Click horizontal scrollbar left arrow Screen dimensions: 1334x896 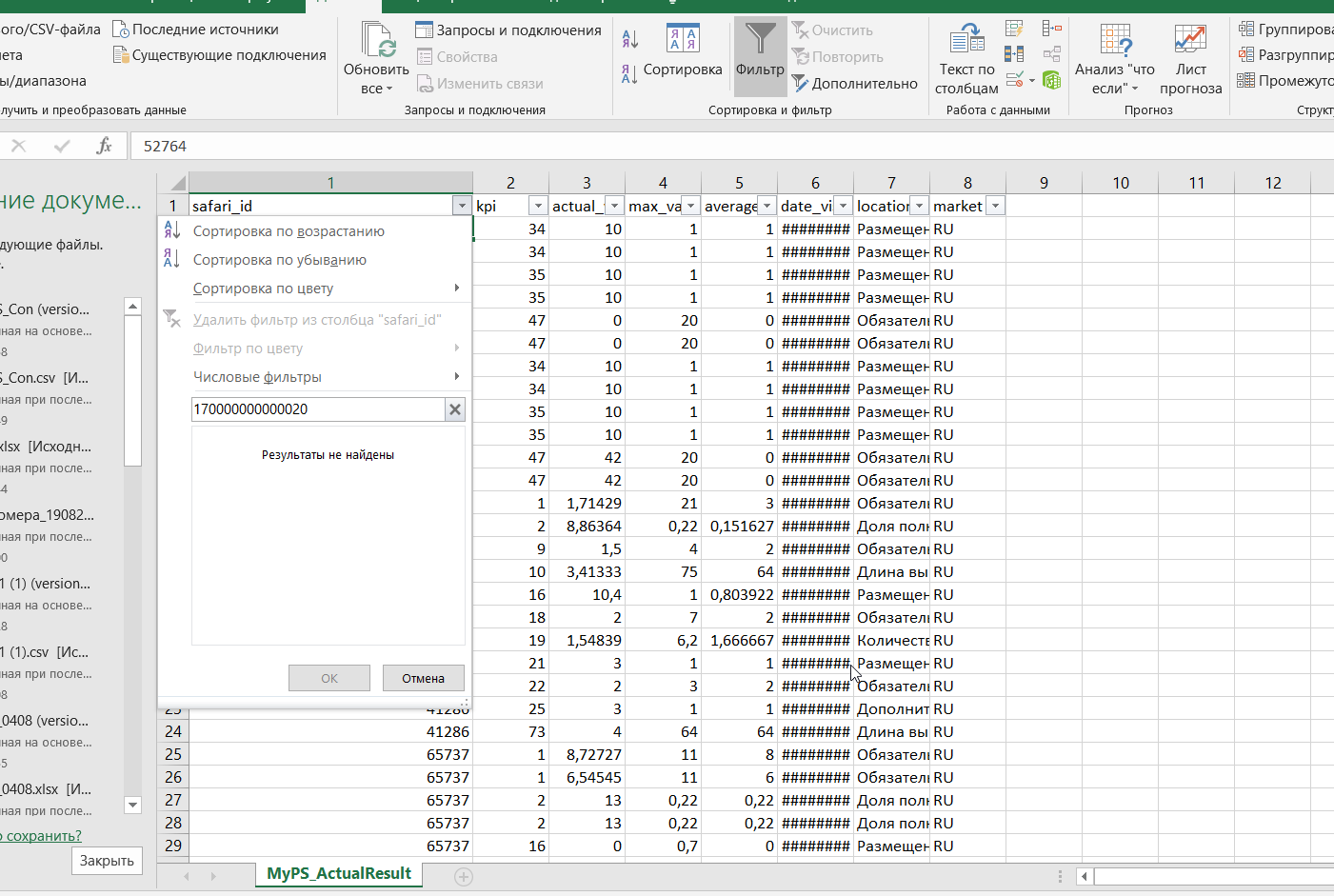pyautogui.click(x=1085, y=876)
